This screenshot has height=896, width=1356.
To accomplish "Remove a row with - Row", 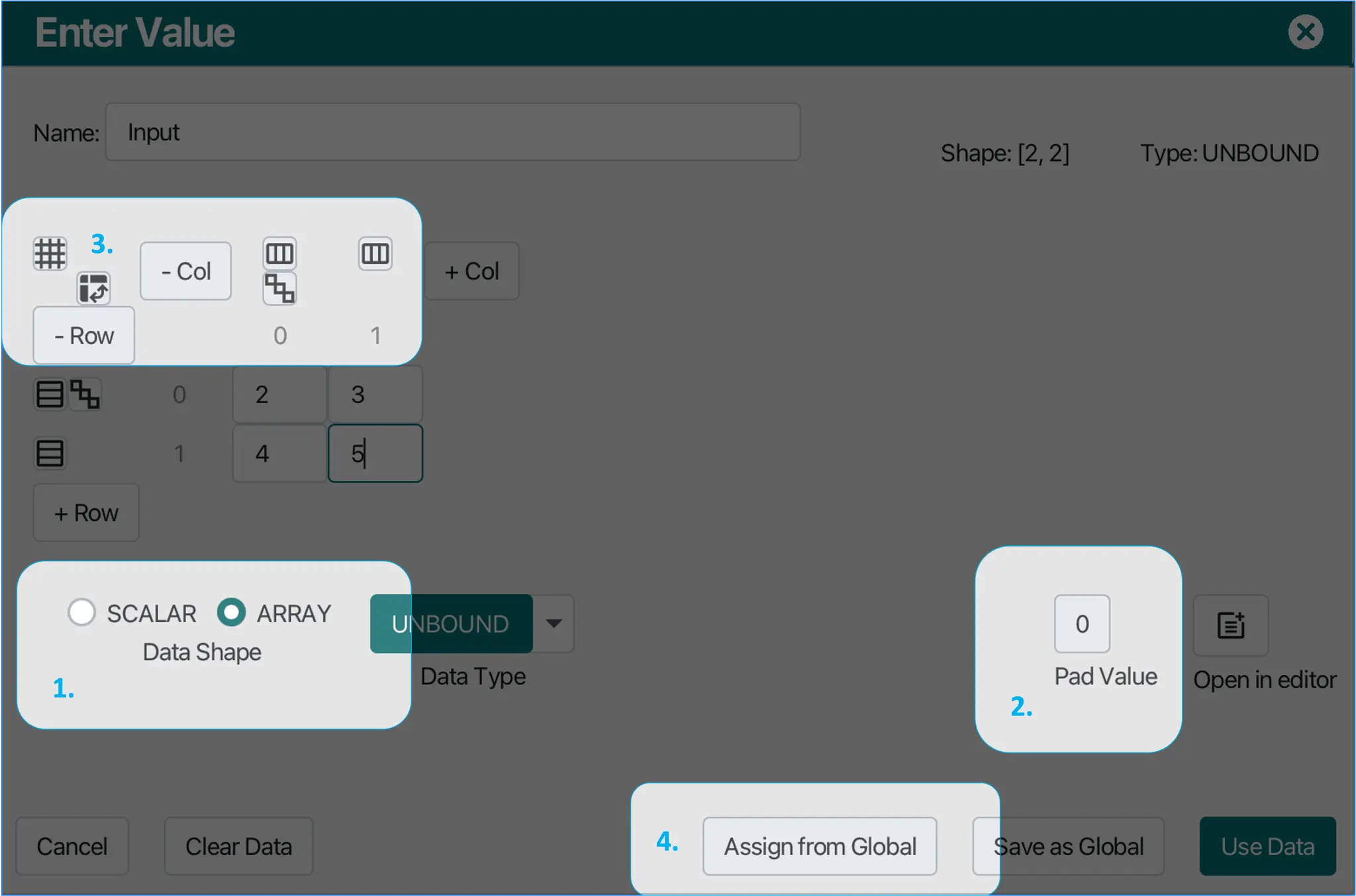I will click(x=84, y=335).
